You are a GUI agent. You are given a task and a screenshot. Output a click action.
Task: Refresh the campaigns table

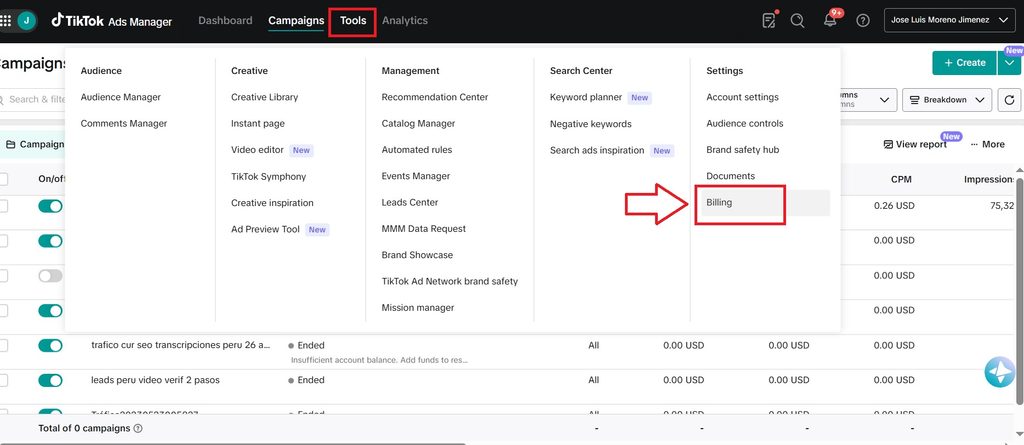[1010, 100]
